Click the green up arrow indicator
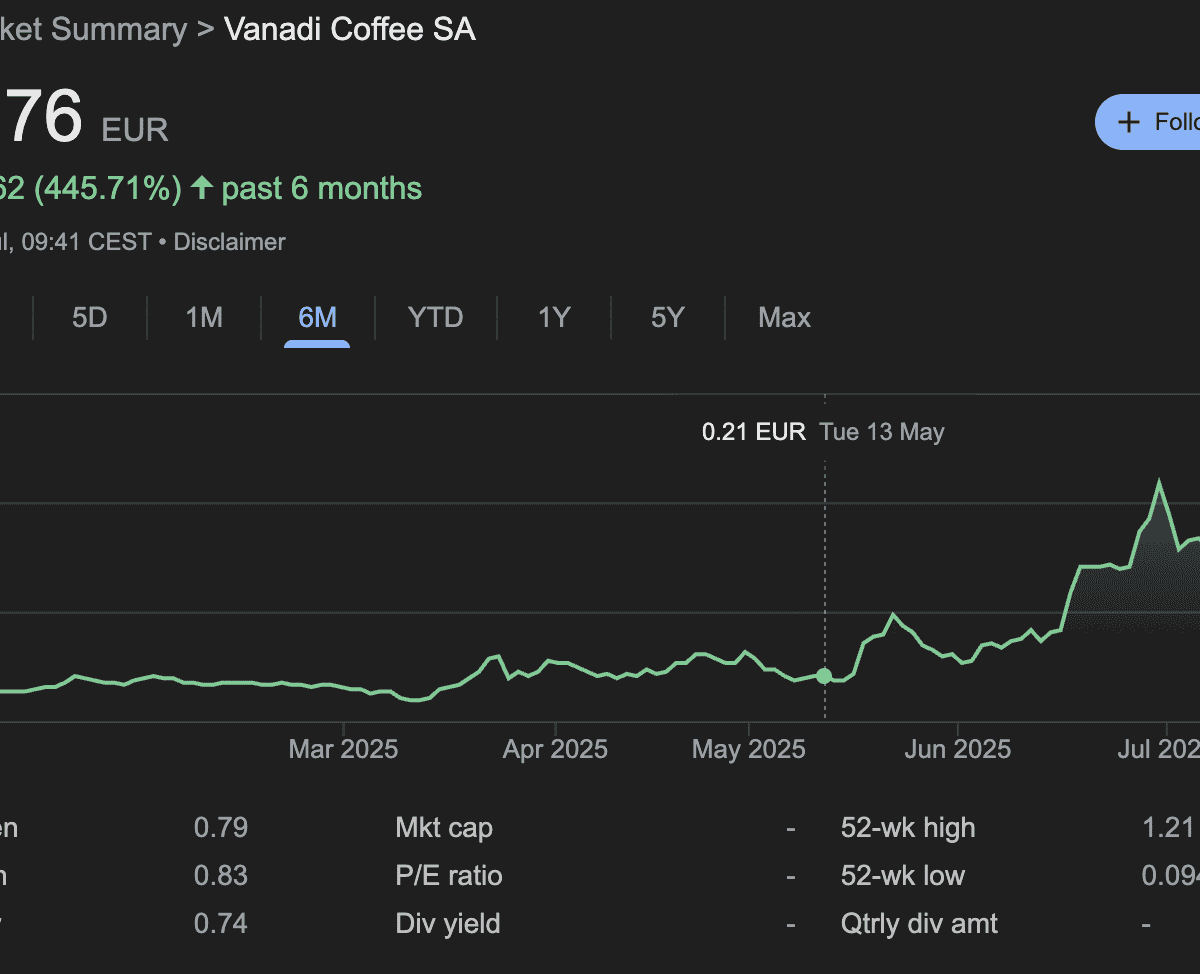This screenshot has height=974, width=1200. 202,188
